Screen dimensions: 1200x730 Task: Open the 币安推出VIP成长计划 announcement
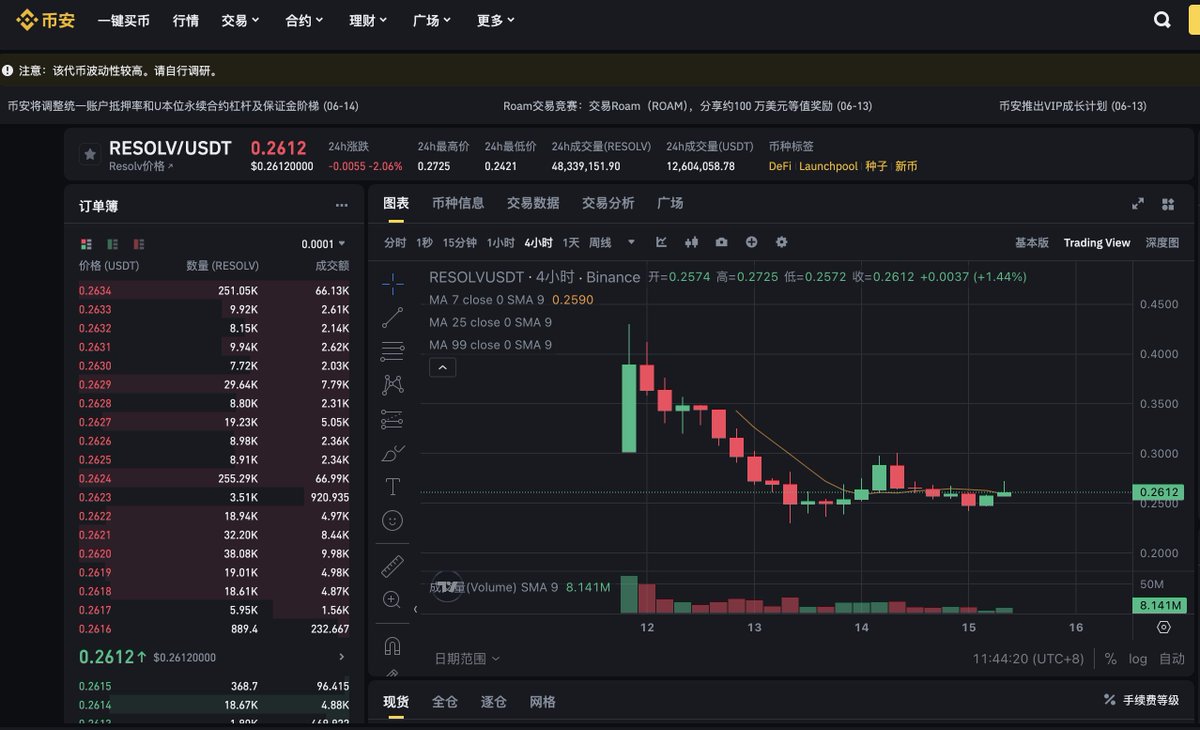pos(1072,106)
